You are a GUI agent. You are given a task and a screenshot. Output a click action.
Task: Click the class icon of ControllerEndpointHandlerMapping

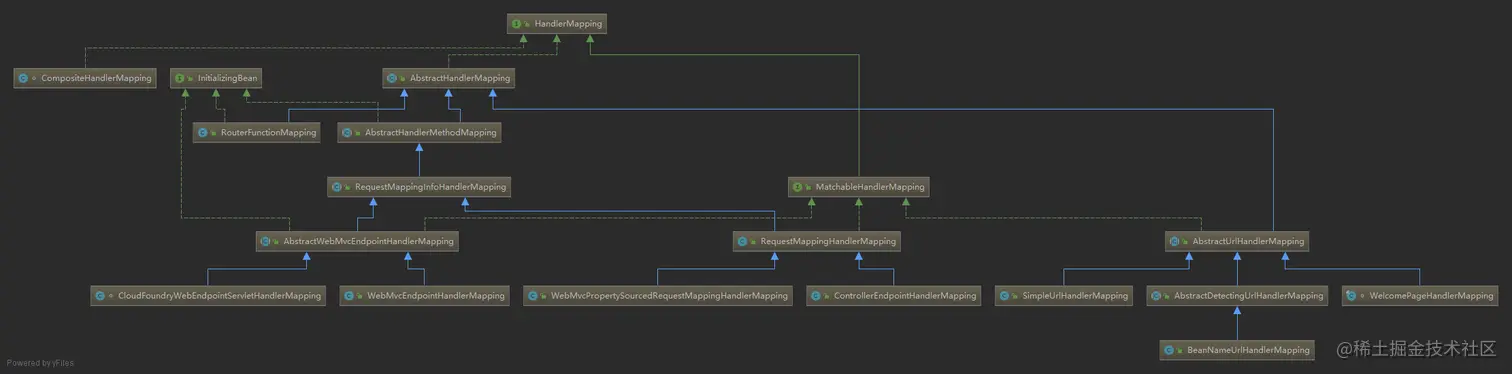pyautogui.click(x=816, y=296)
